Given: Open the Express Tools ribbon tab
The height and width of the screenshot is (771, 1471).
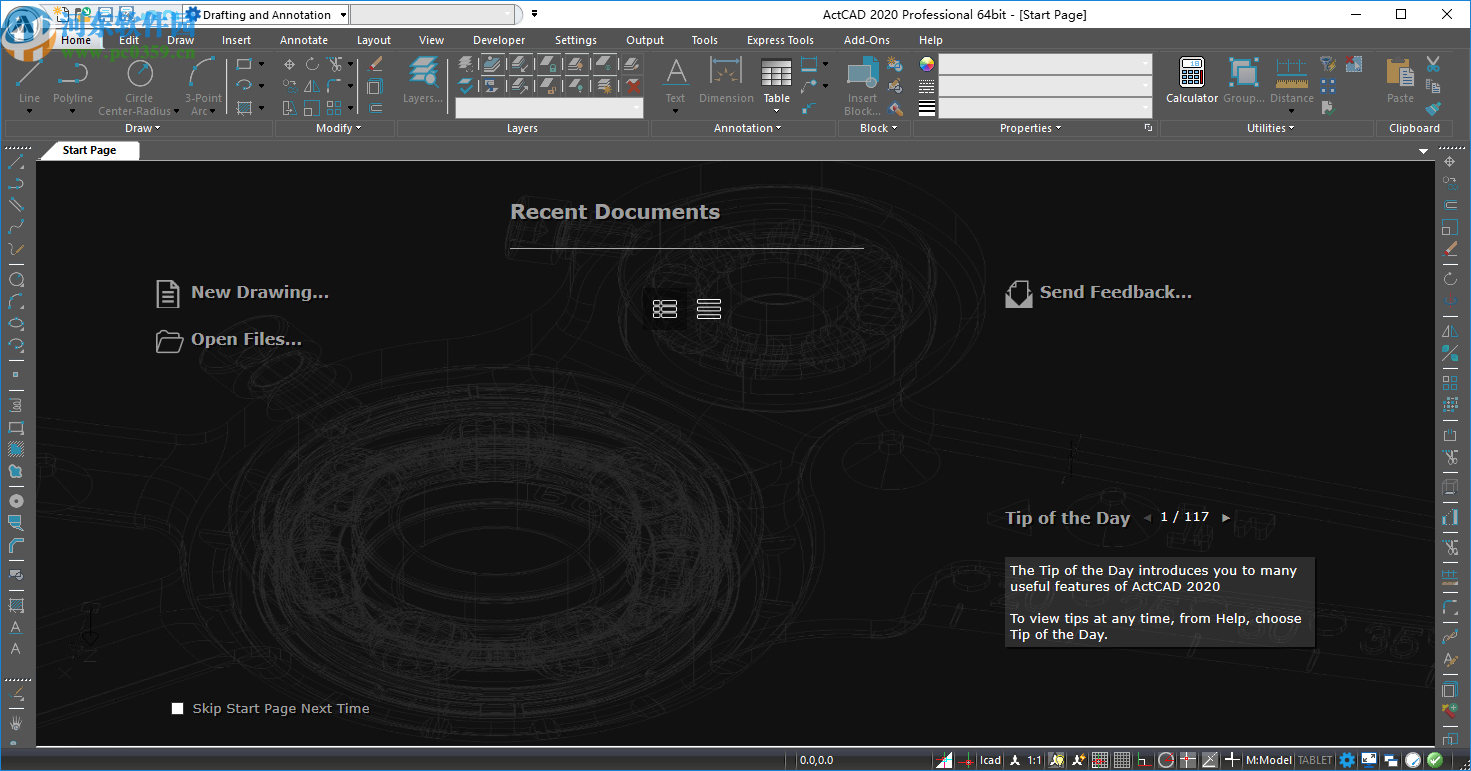Looking at the screenshot, I should 780,40.
